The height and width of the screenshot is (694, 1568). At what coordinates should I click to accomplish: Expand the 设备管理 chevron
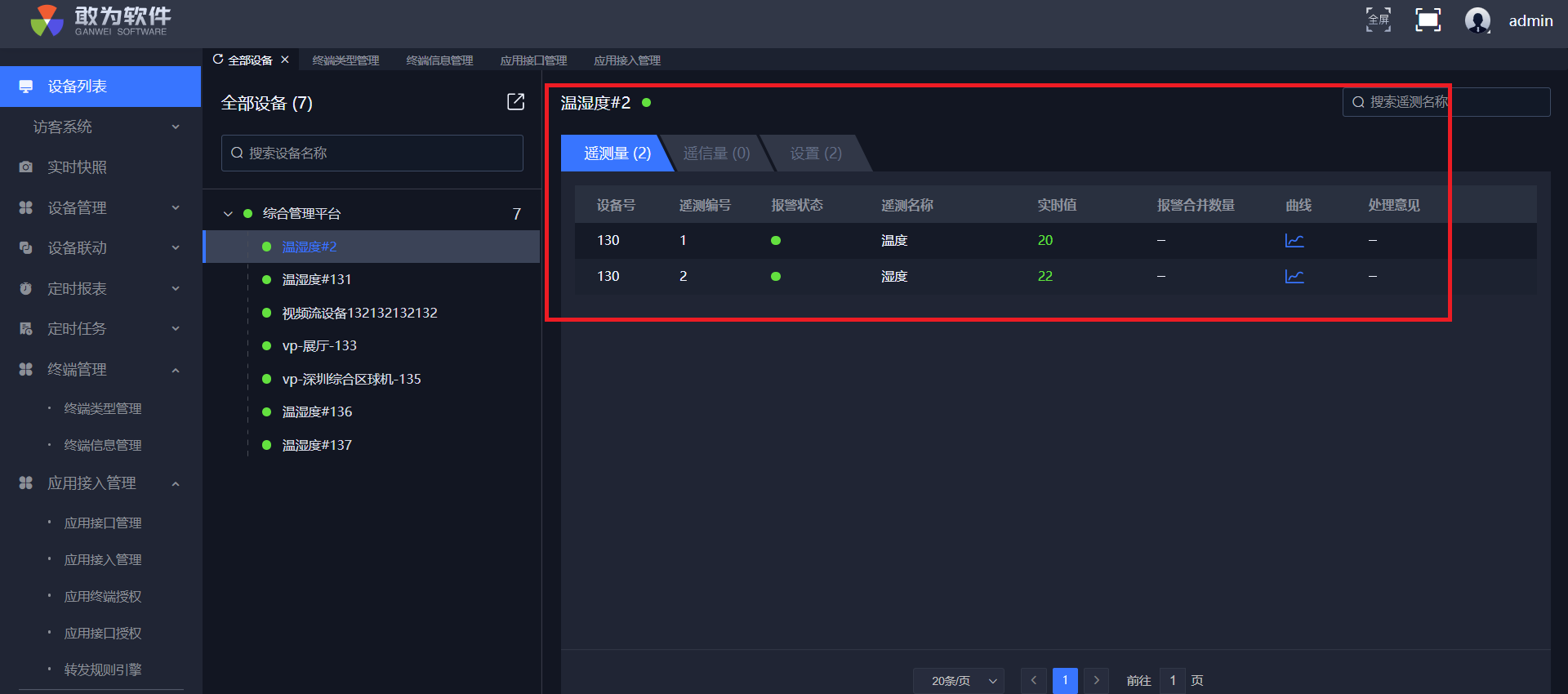[176, 207]
